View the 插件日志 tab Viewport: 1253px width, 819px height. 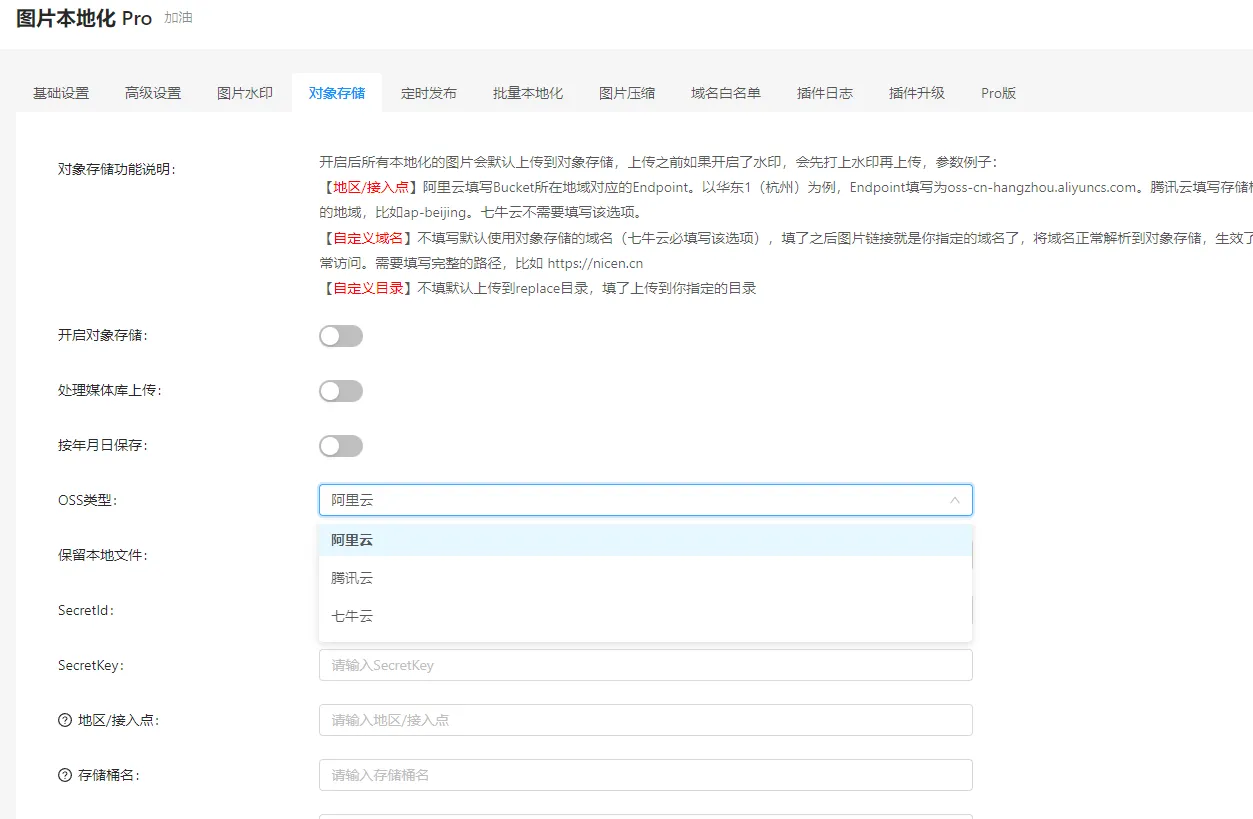pyautogui.click(x=825, y=93)
